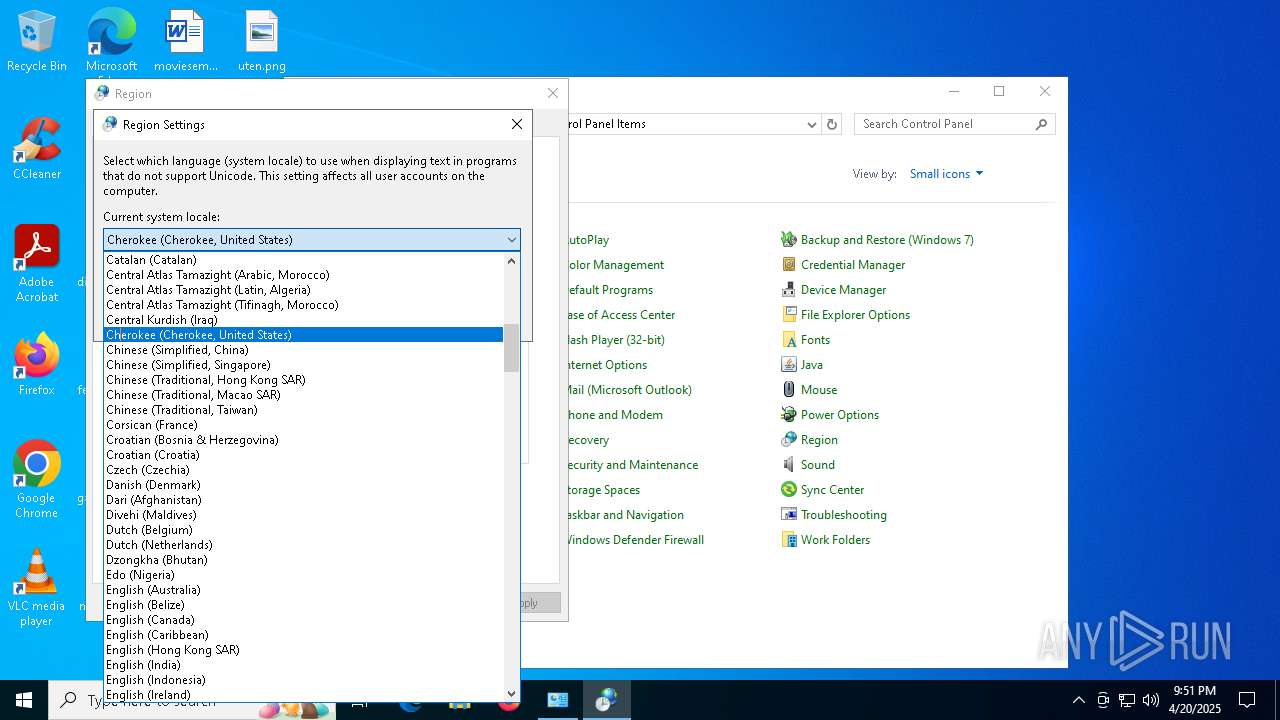Image resolution: width=1280 pixels, height=720 pixels.
Task: Click the locale list scrollbar thumb
Action: [x=512, y=348]
